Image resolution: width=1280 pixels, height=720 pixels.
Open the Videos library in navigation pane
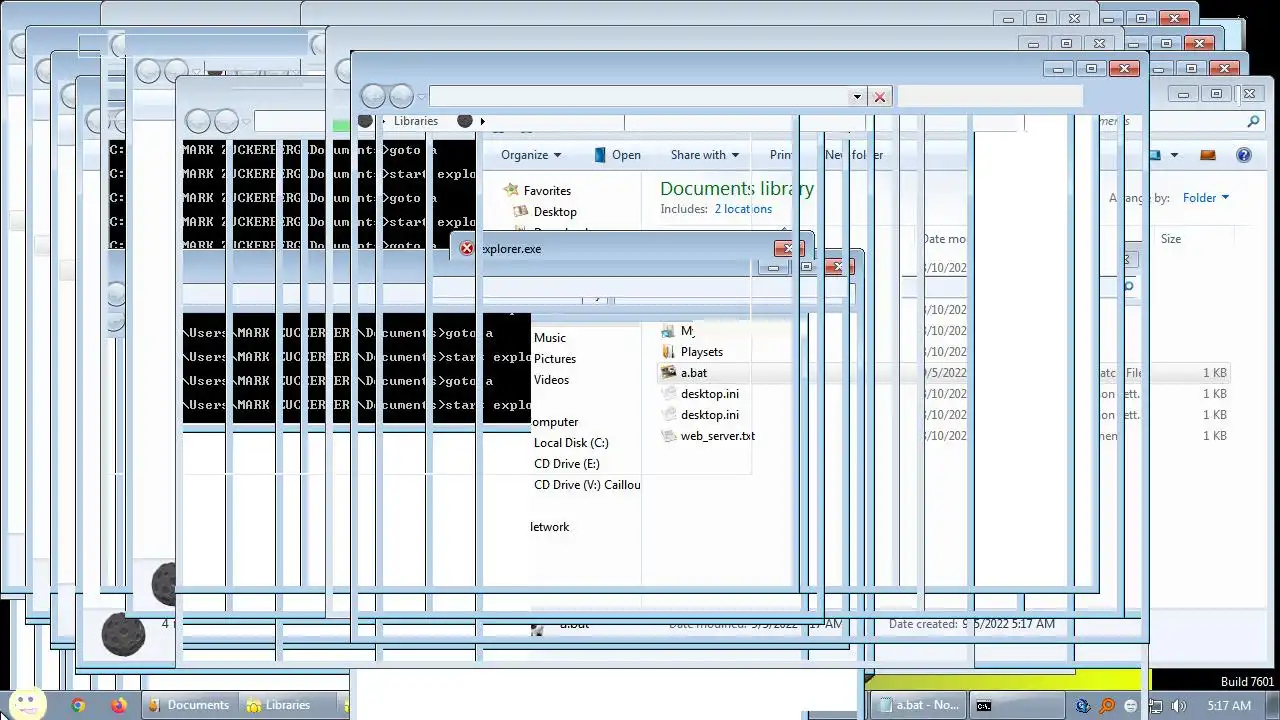click(551, 380)
